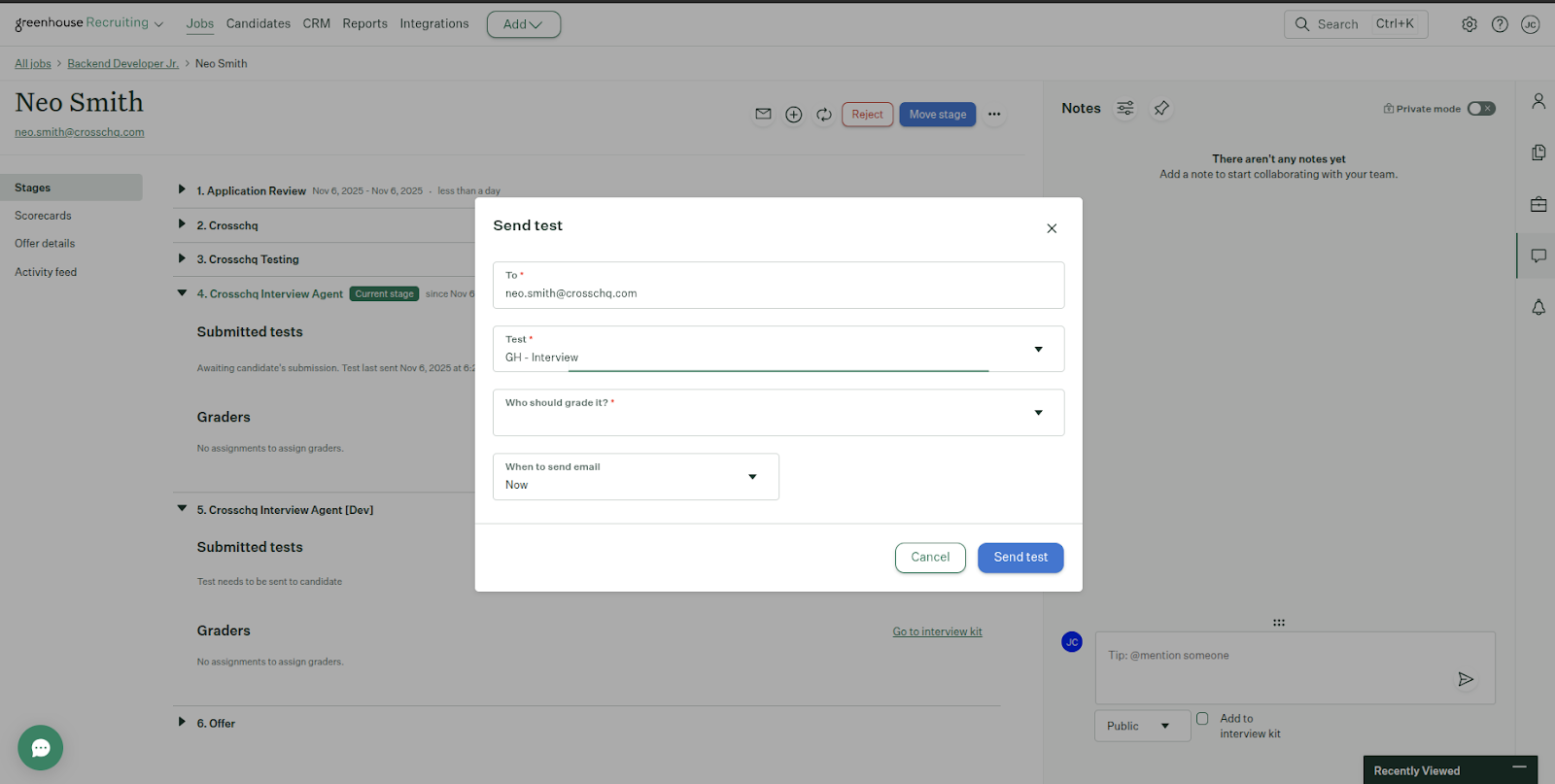Screen dimensions: 1555x784
Task: Open the notifications bell in sidebar
Action: pyautogui.click(x=1538, y=308)
